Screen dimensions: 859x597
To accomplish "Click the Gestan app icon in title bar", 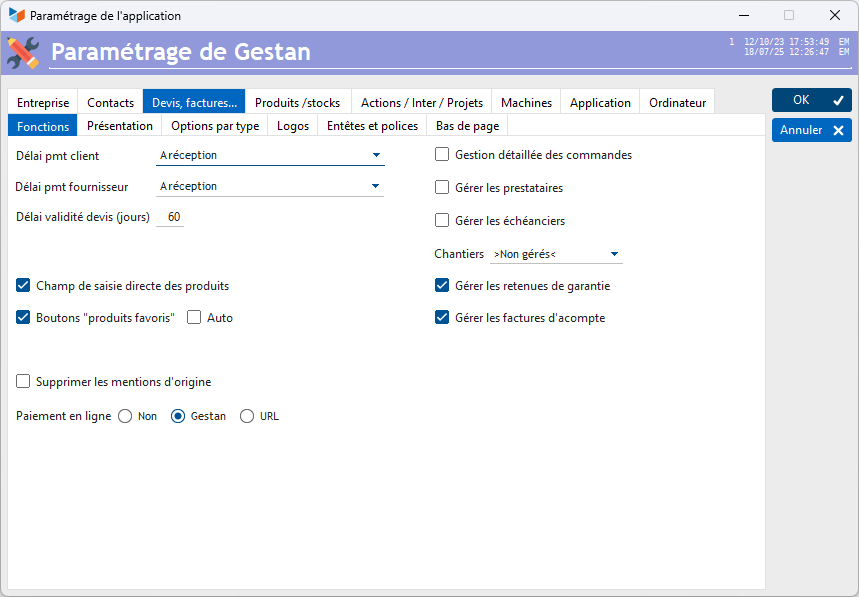I will pyautogui.click(x=17, y=16).
